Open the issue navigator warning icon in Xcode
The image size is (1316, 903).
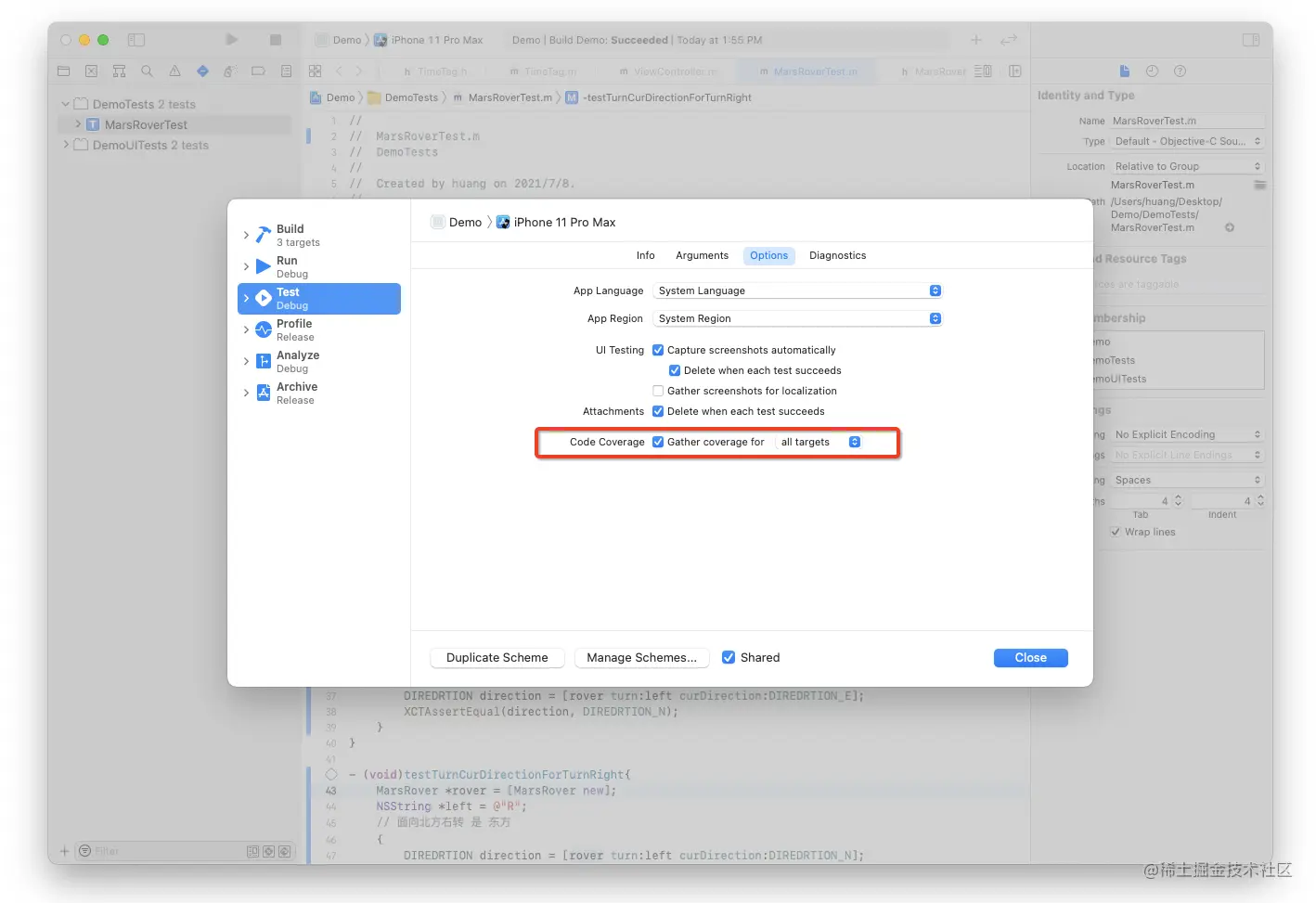(174, 71)
